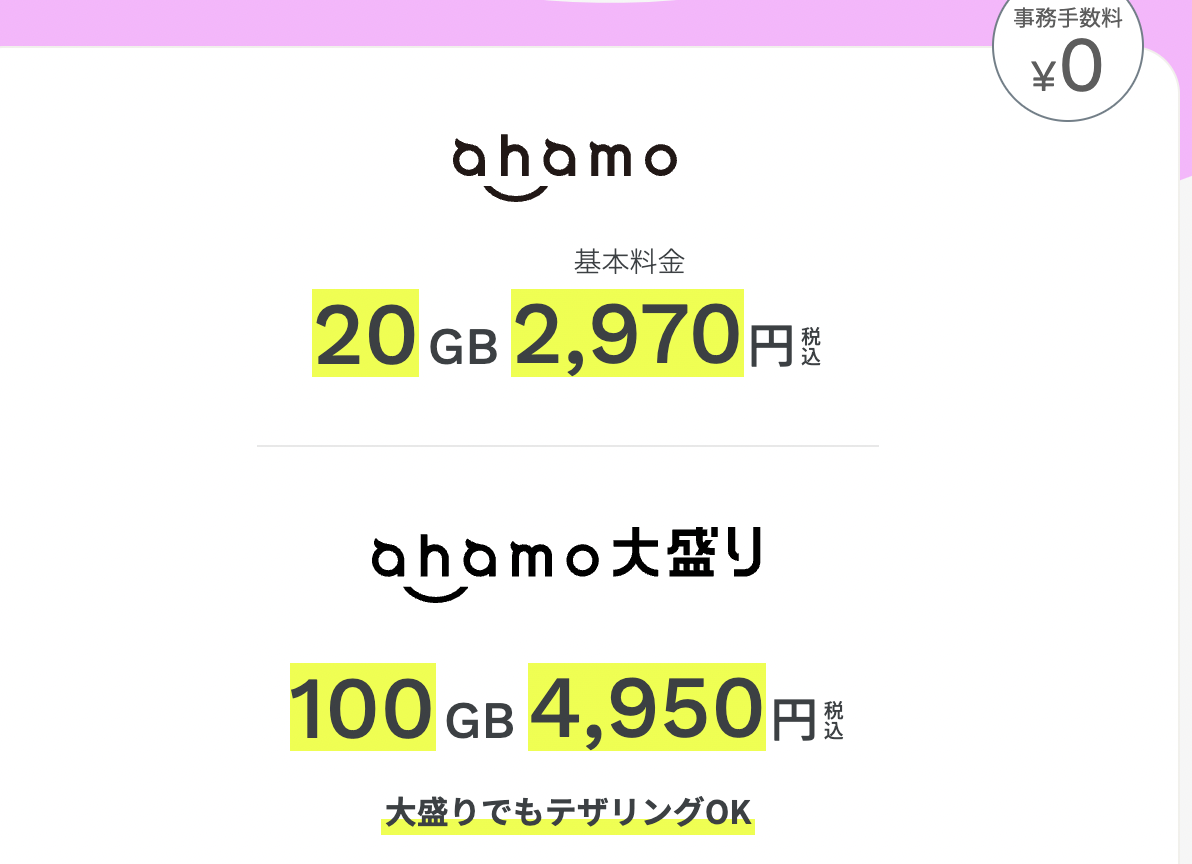Viewport: 1192px width, 864px height.
Task: Click the 税込 mark beside 4,950円
Action: pyautogui.click(x=834, y=720)
